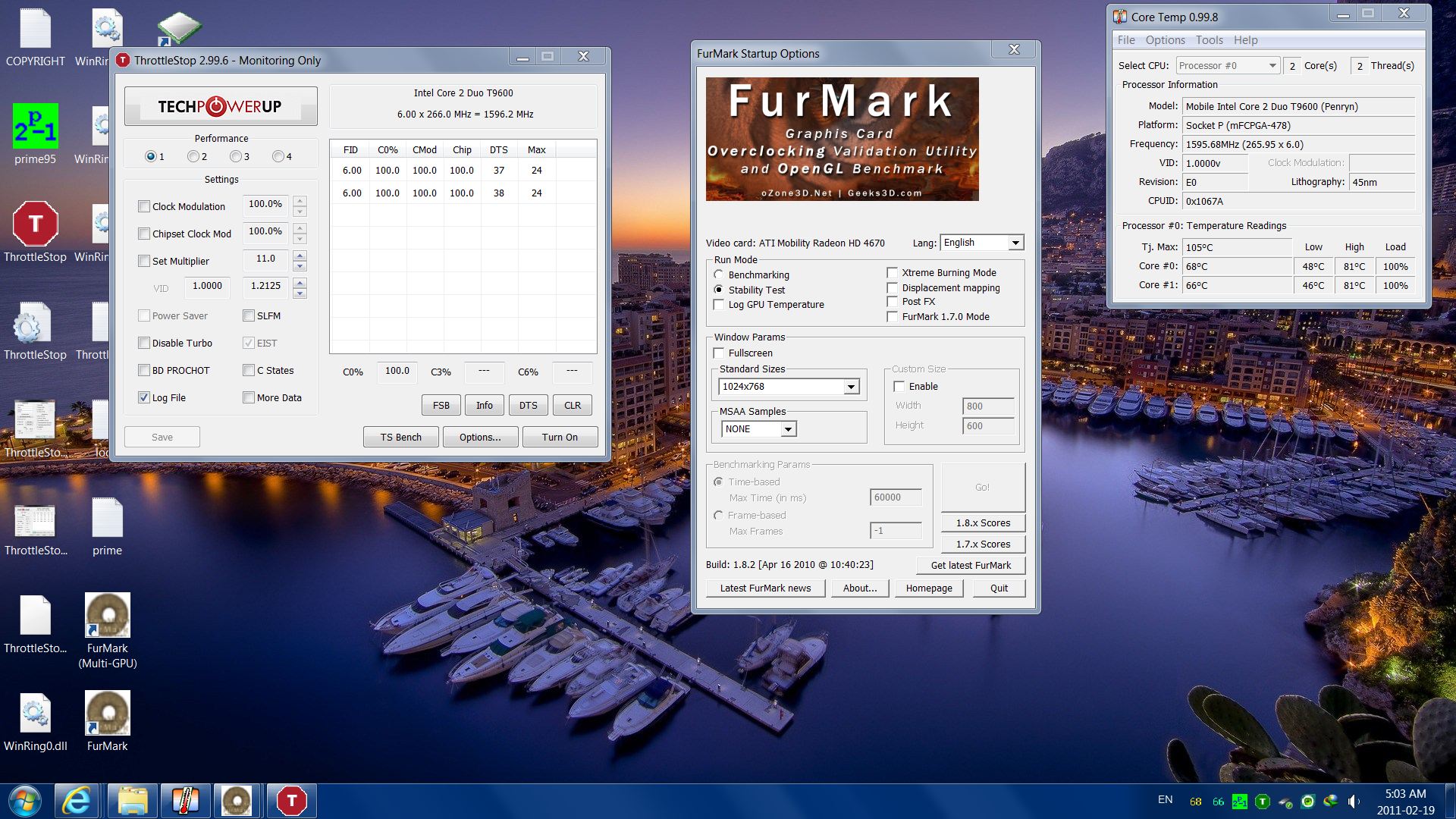Open the ThrottleStop gear settings file icon
This screenshot has width=1456, height=819.
click(35, 331)
